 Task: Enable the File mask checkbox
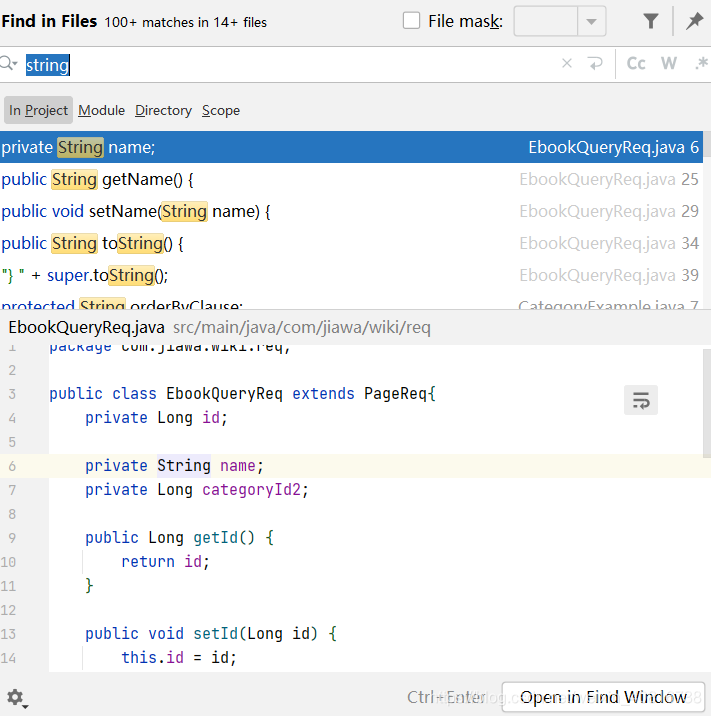tap(411, 21)
